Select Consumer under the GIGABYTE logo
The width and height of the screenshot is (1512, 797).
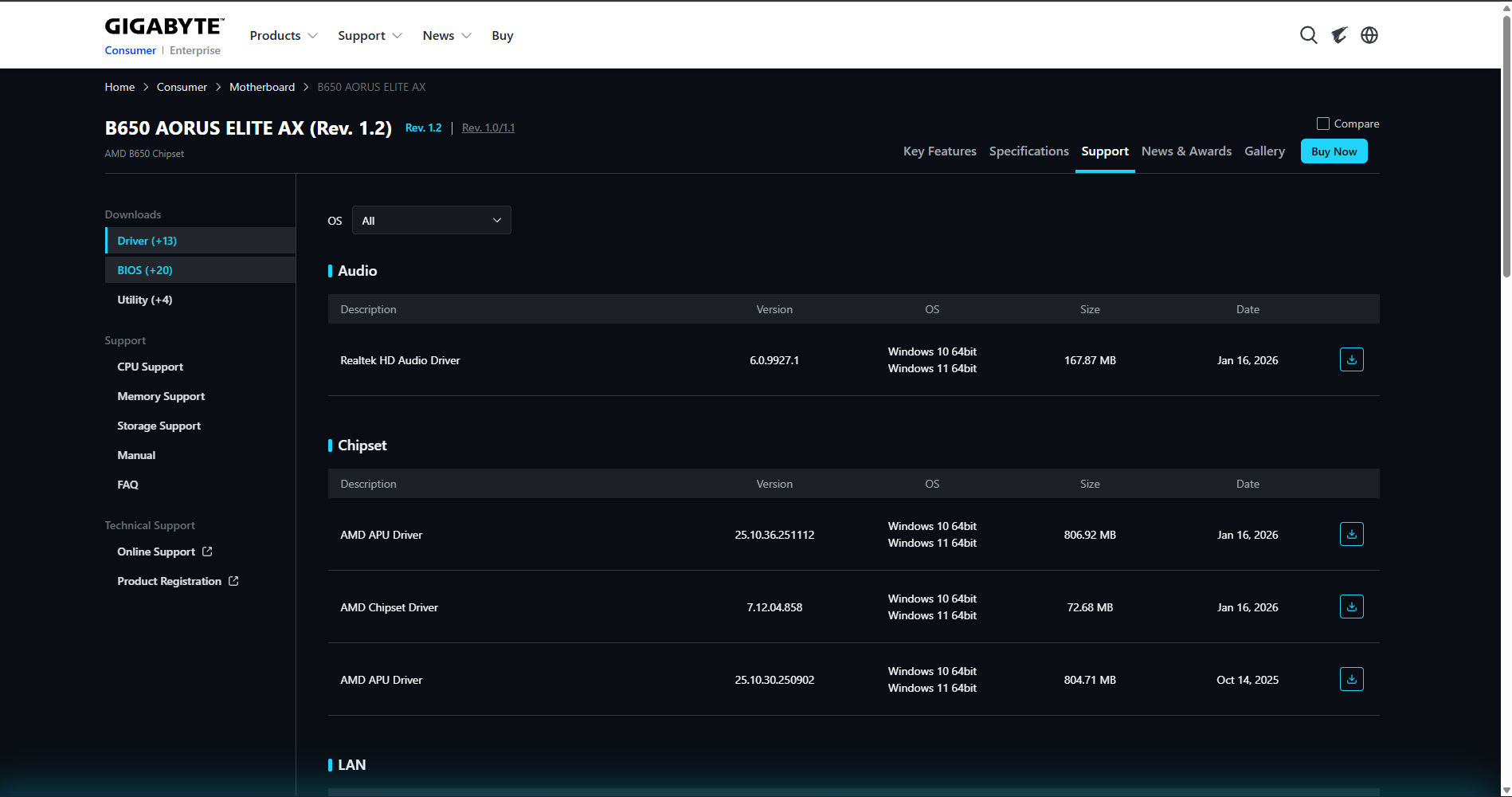point(131,50)
